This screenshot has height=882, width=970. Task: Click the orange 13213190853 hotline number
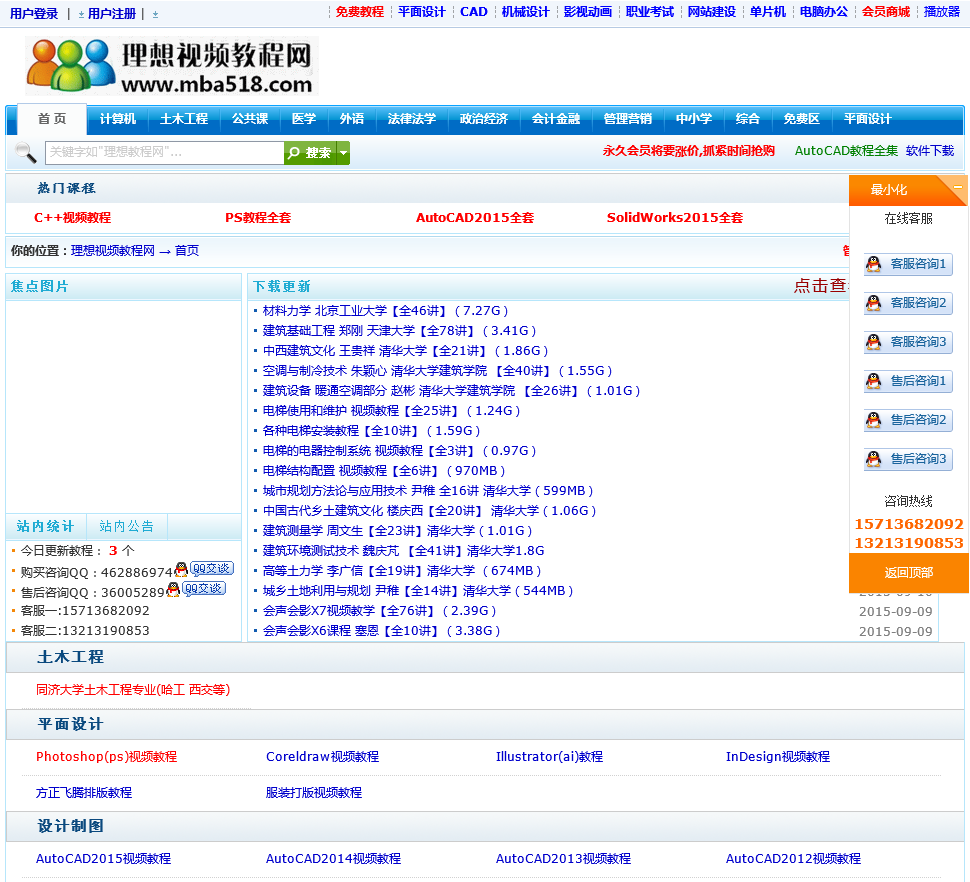909,543
